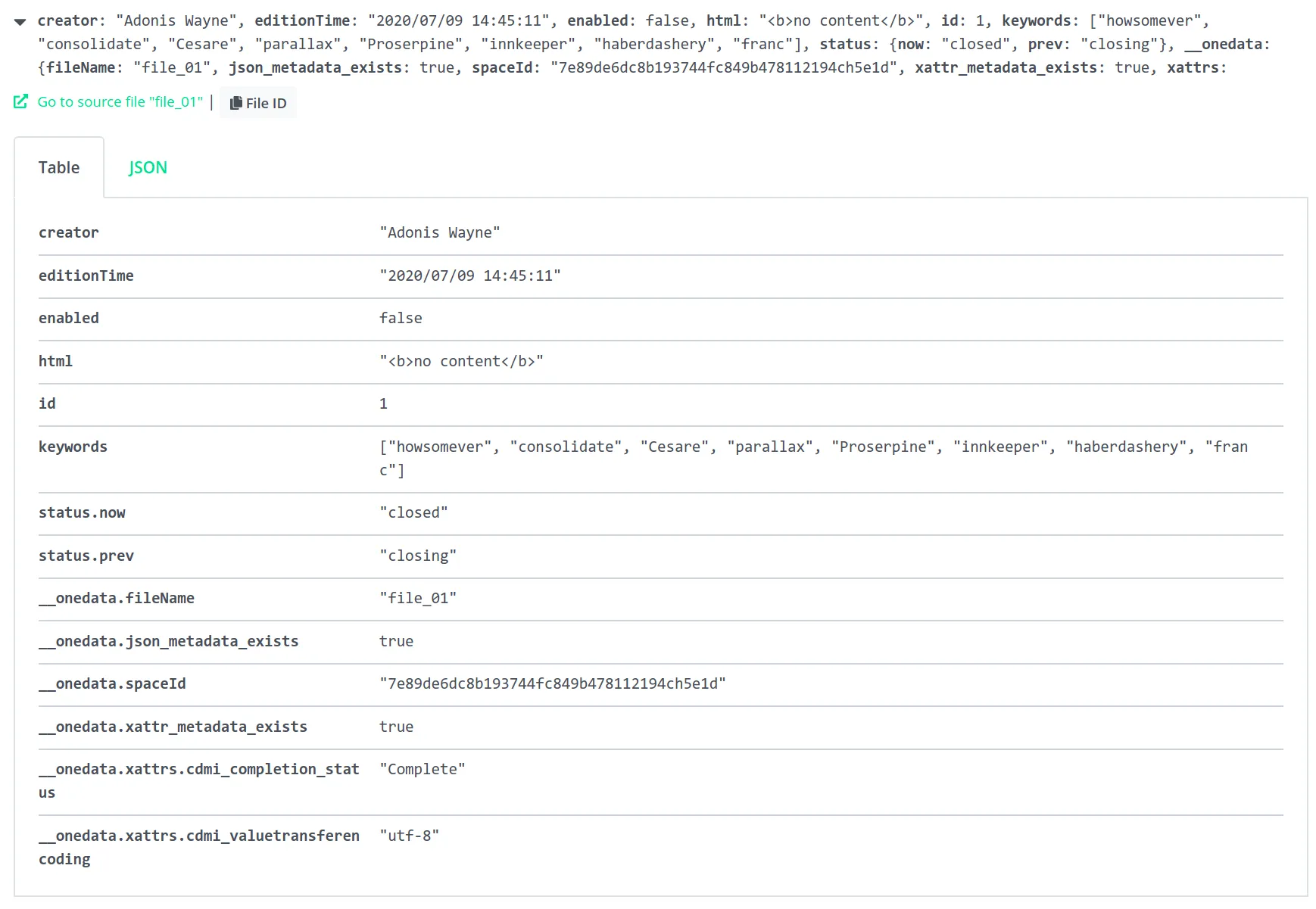Select the editionTime value in the table
The height and width of the screenshot is (909, 1316).
tap(469, 276)
